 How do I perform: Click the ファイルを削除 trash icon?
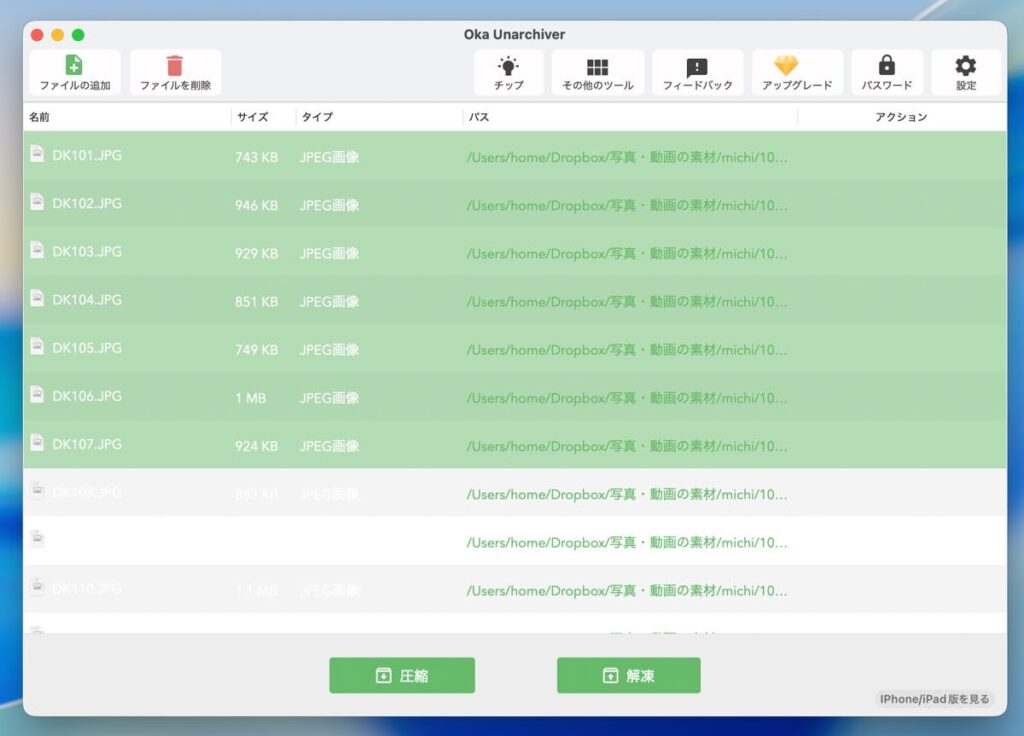175,66
